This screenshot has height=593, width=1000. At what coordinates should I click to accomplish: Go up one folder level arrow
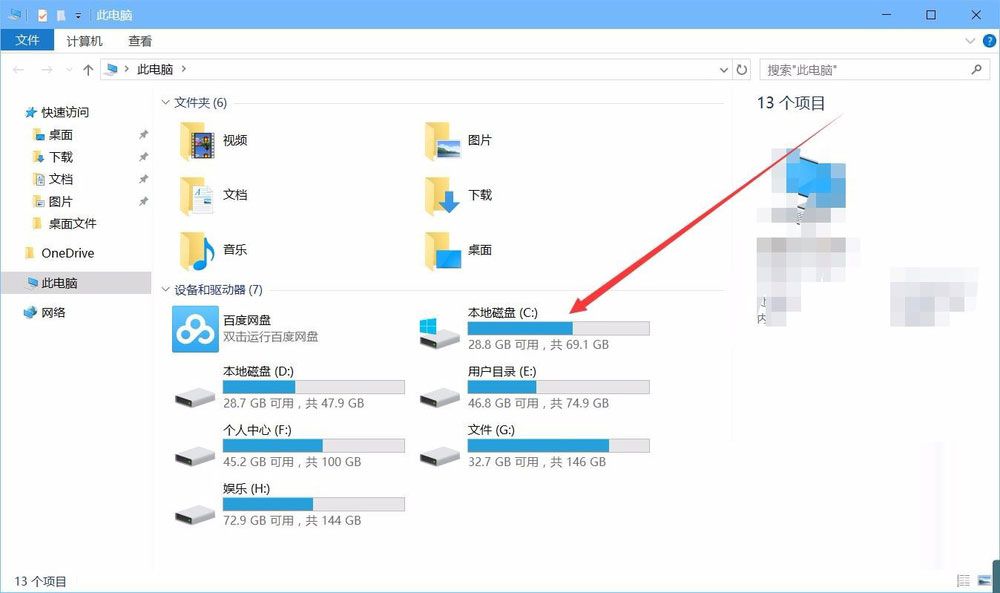88,70
